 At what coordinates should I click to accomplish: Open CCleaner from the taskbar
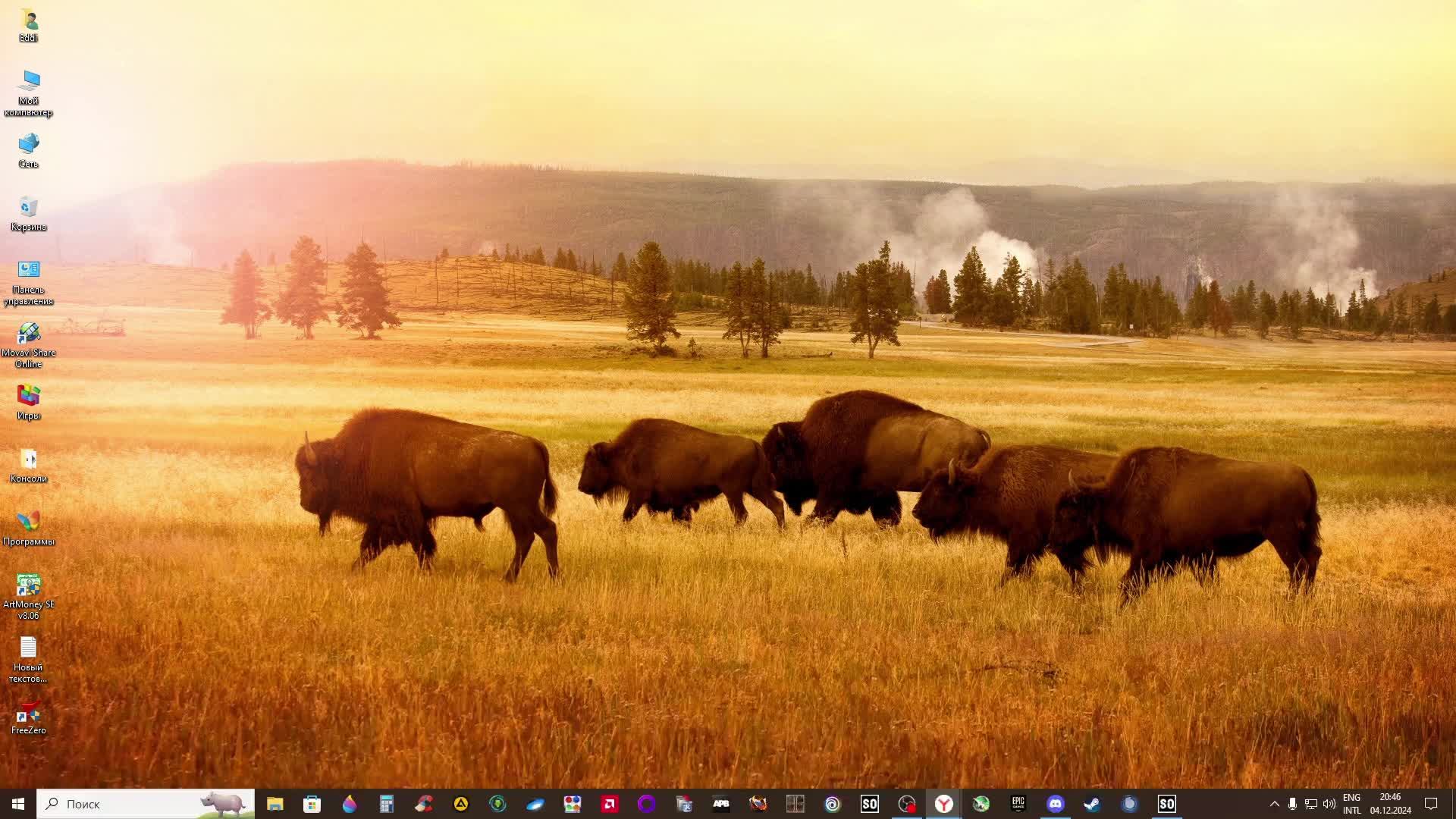pyautogui.click(x=423, y=804)
